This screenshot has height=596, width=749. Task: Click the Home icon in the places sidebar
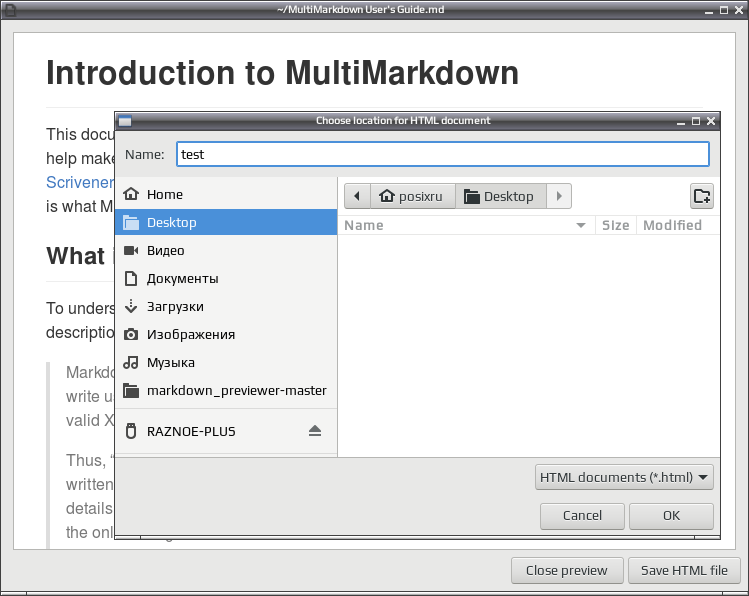coord(131,194)
